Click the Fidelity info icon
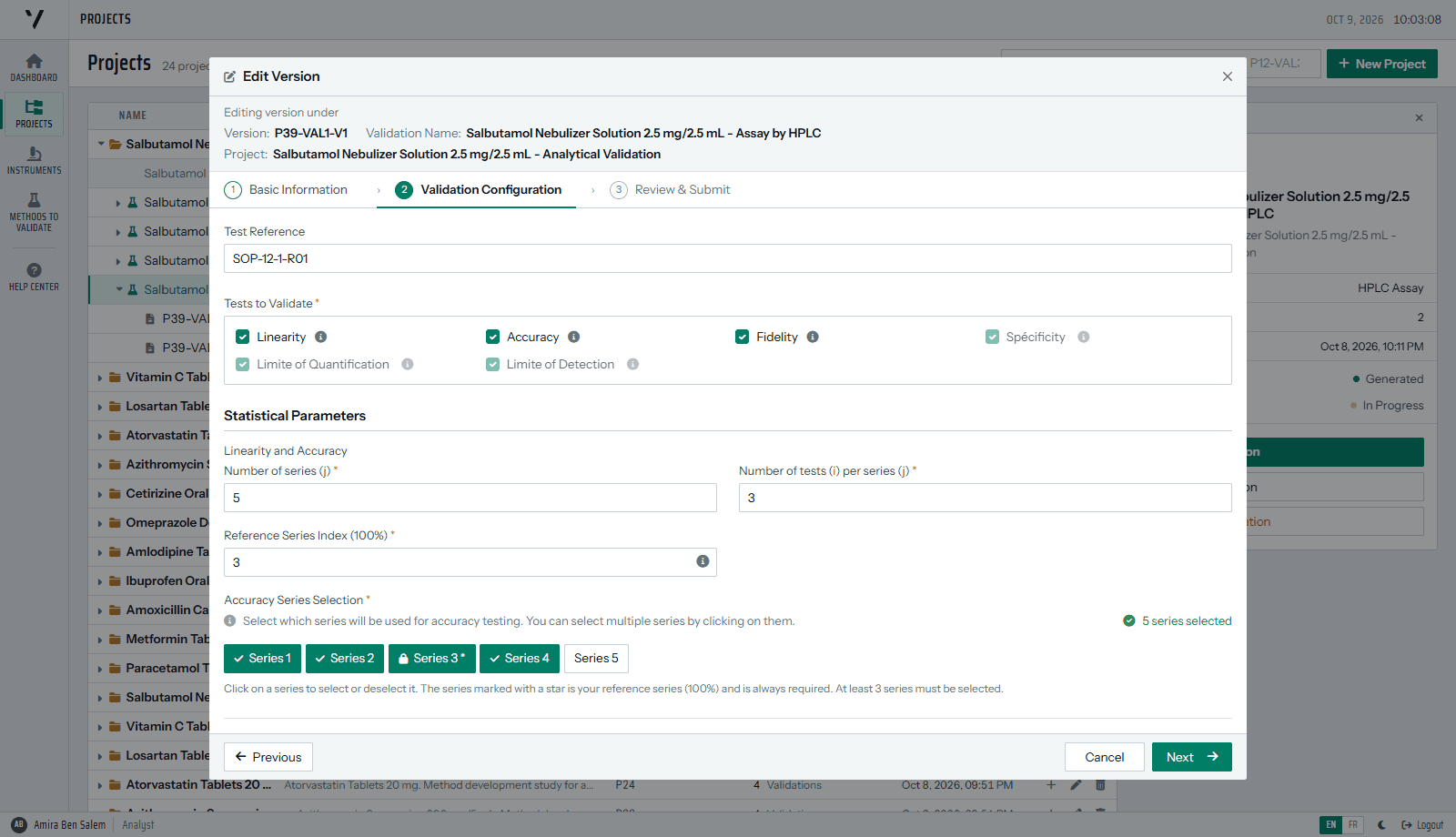The width and height of the screenshot is (1456, 837). (x=813, y=337)
